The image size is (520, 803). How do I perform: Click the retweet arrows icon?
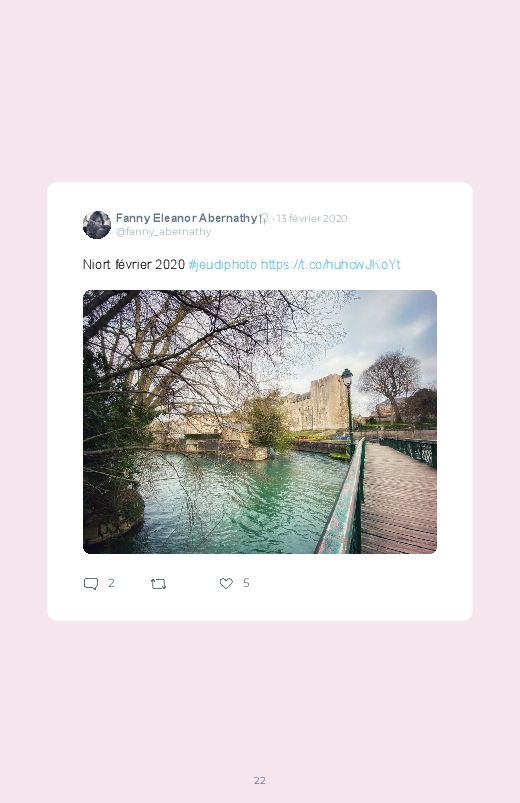click(158, 583)
